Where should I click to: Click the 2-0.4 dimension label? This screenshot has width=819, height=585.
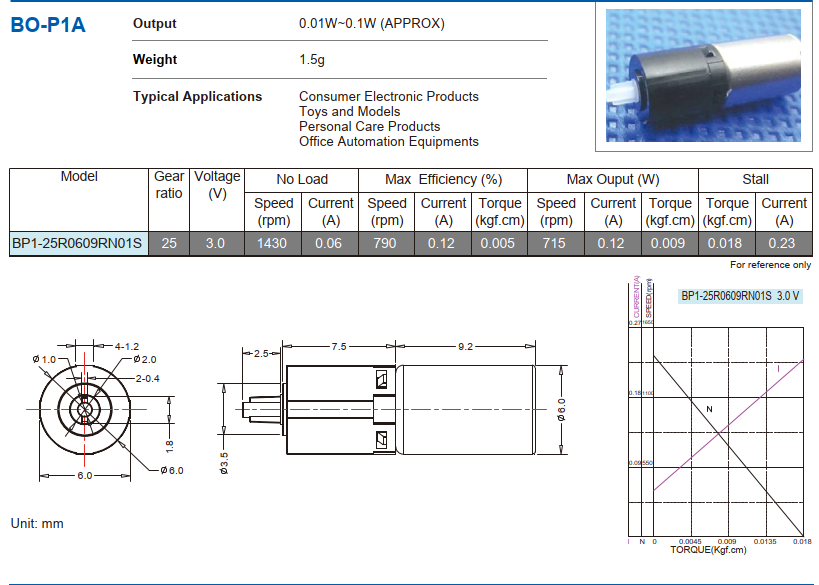tap(147, 379)
